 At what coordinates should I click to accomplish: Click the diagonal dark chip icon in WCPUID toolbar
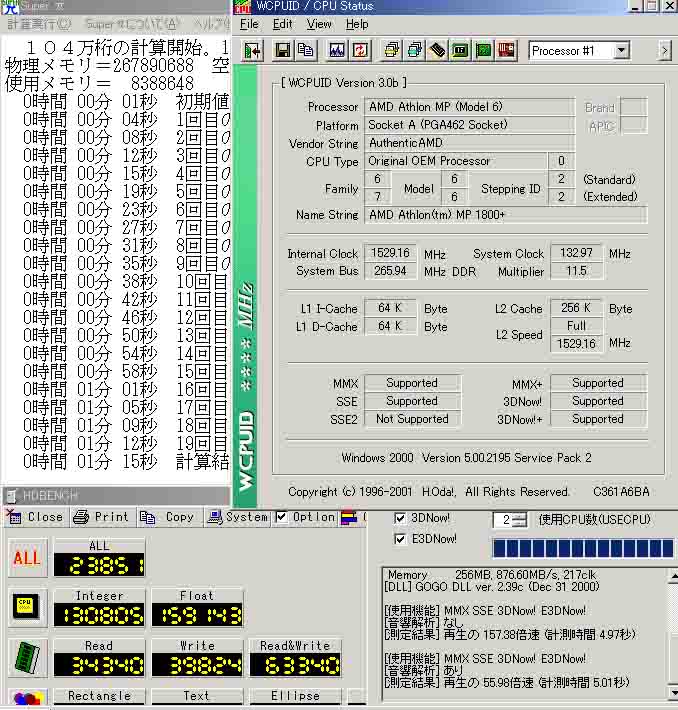tap(438, 50)
